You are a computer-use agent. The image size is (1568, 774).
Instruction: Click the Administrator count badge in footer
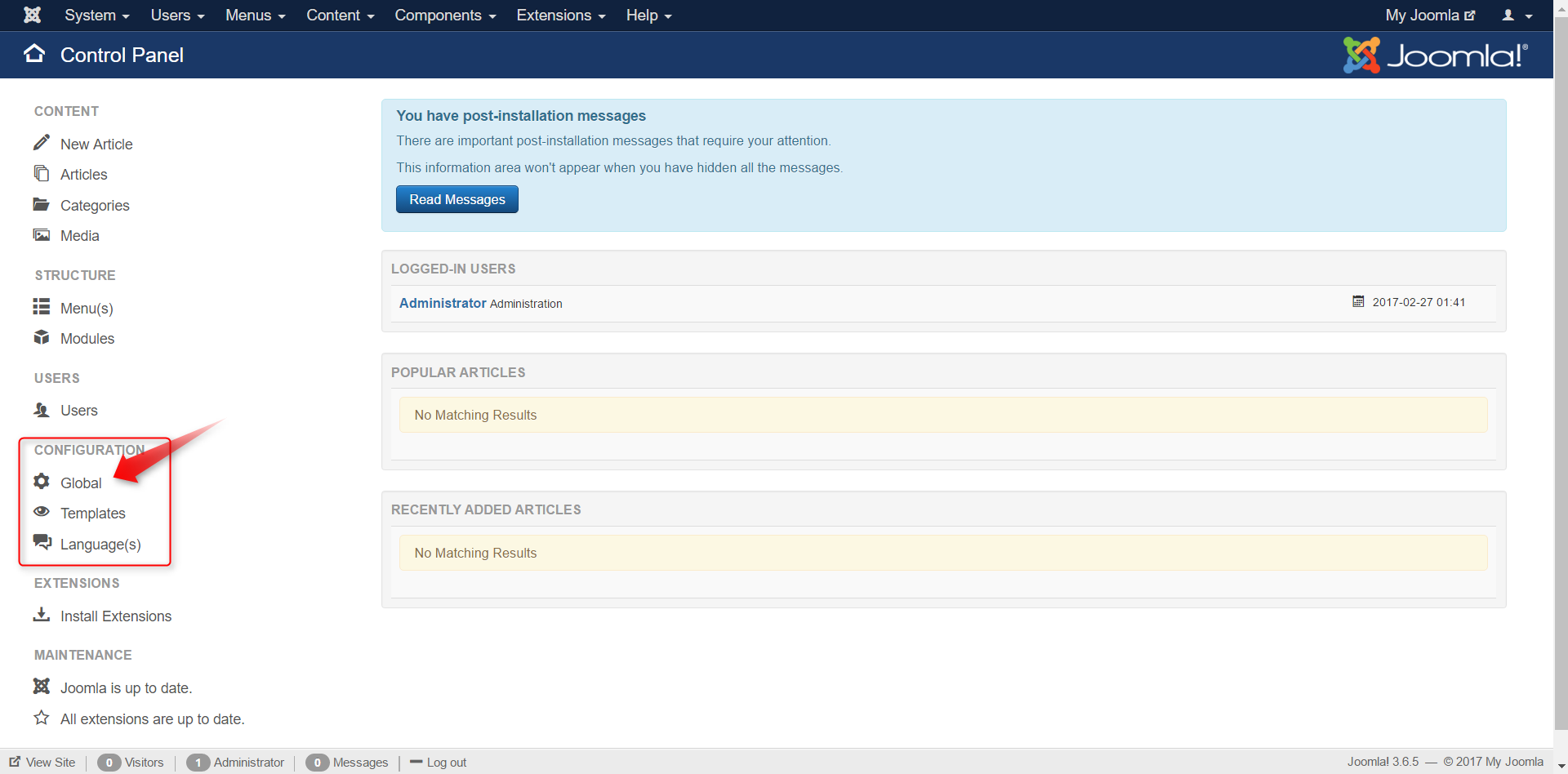click(x=198, y=763)
